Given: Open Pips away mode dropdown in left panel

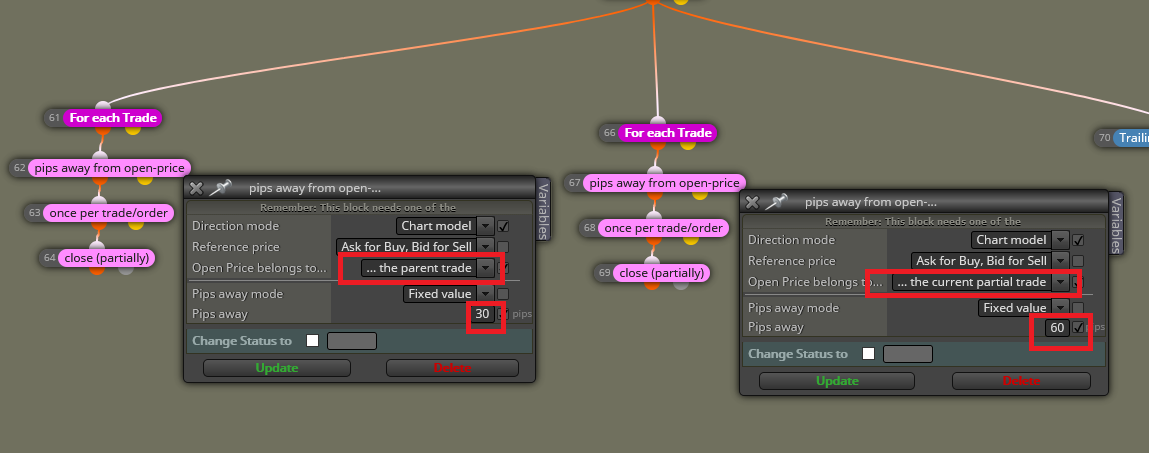Looking at the screenshot, I should (485, 294).
